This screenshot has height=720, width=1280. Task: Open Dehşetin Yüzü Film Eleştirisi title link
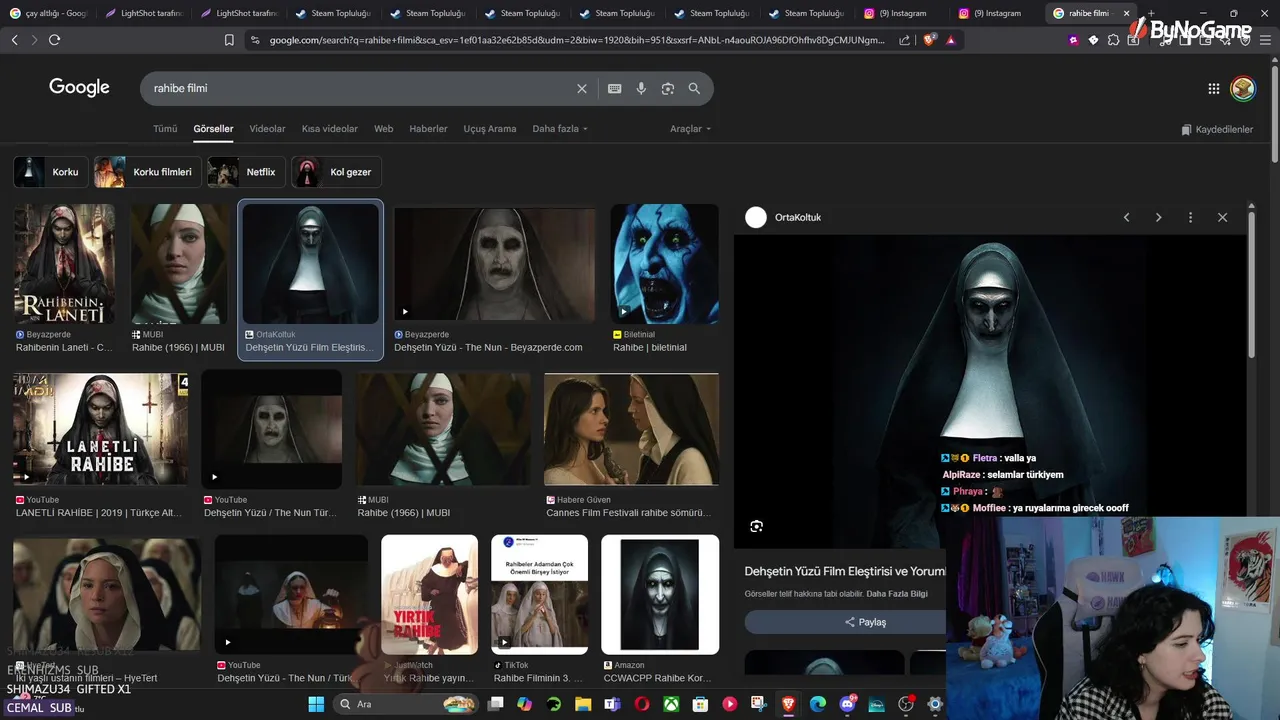point(845,571)
